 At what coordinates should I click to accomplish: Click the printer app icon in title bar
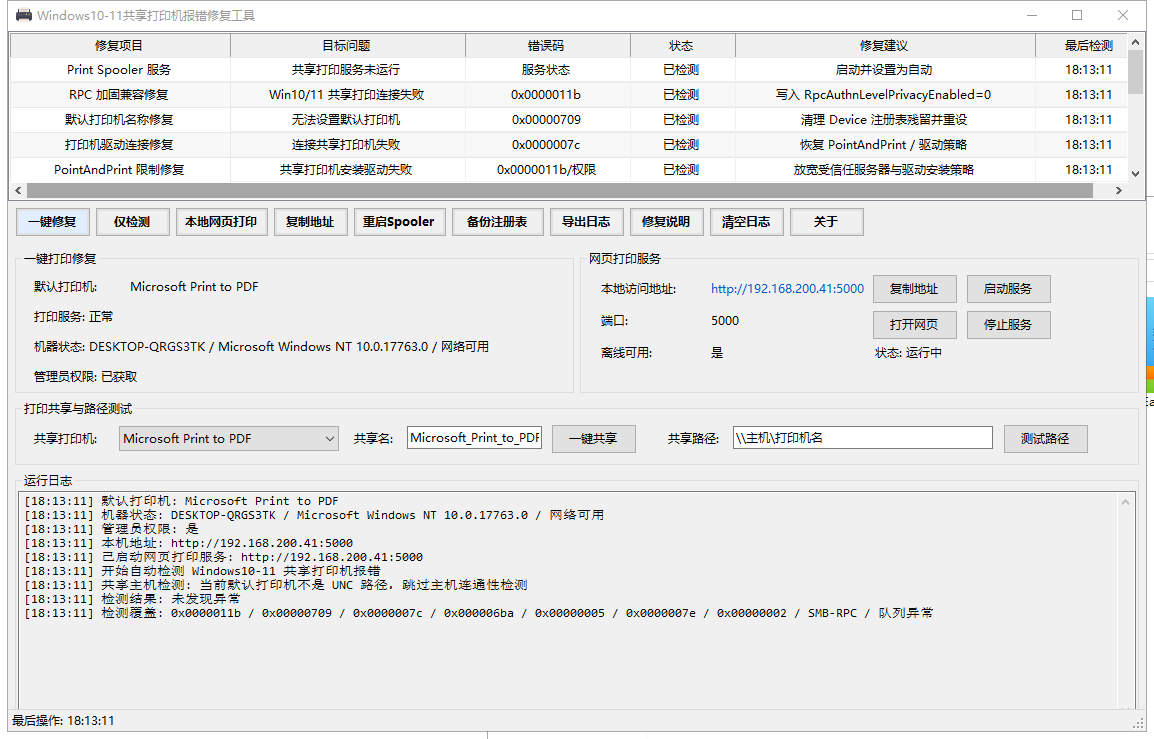pyautogui.click(x=24, y=15)
